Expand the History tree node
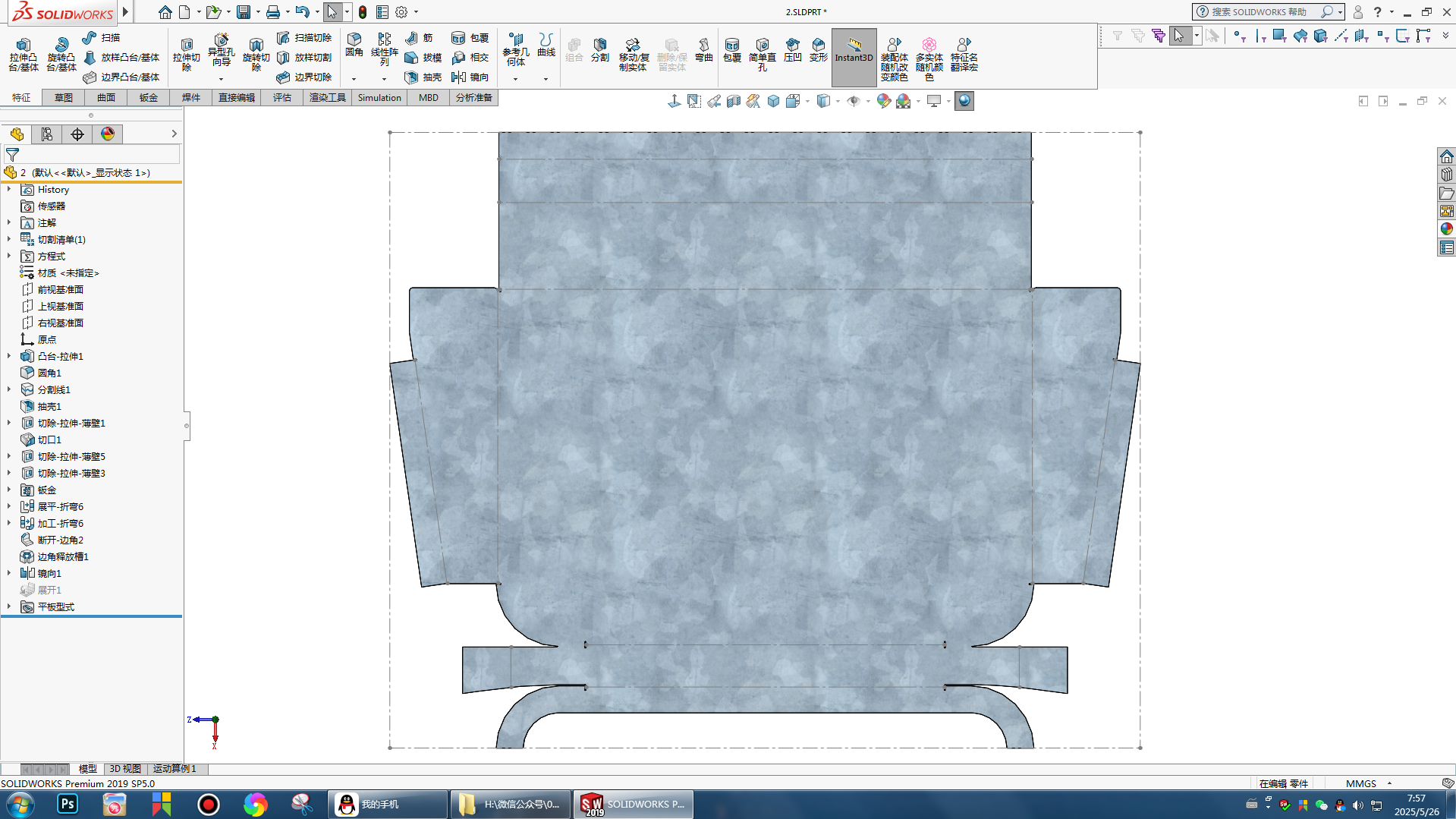Screen dimensions: 1456x819 (9, 189)
